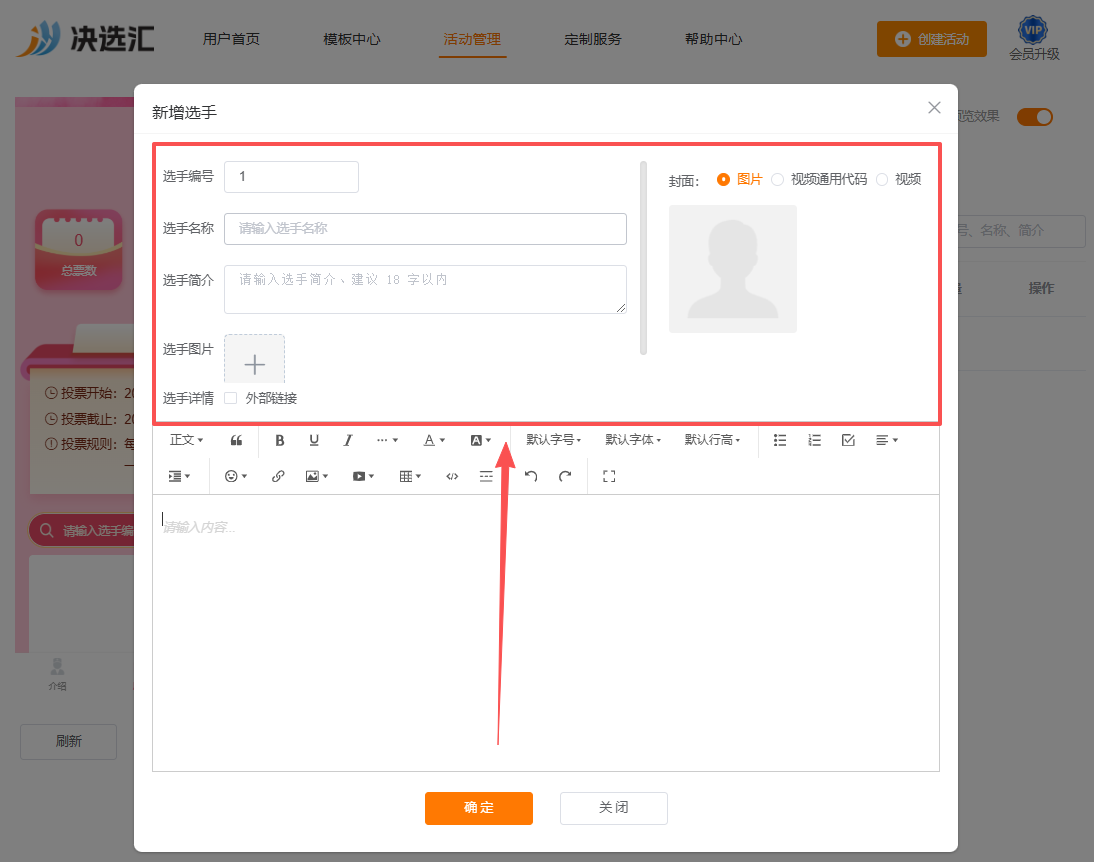Insert a code block
This screenshot has width=1094, height=862.
point(452,476)
